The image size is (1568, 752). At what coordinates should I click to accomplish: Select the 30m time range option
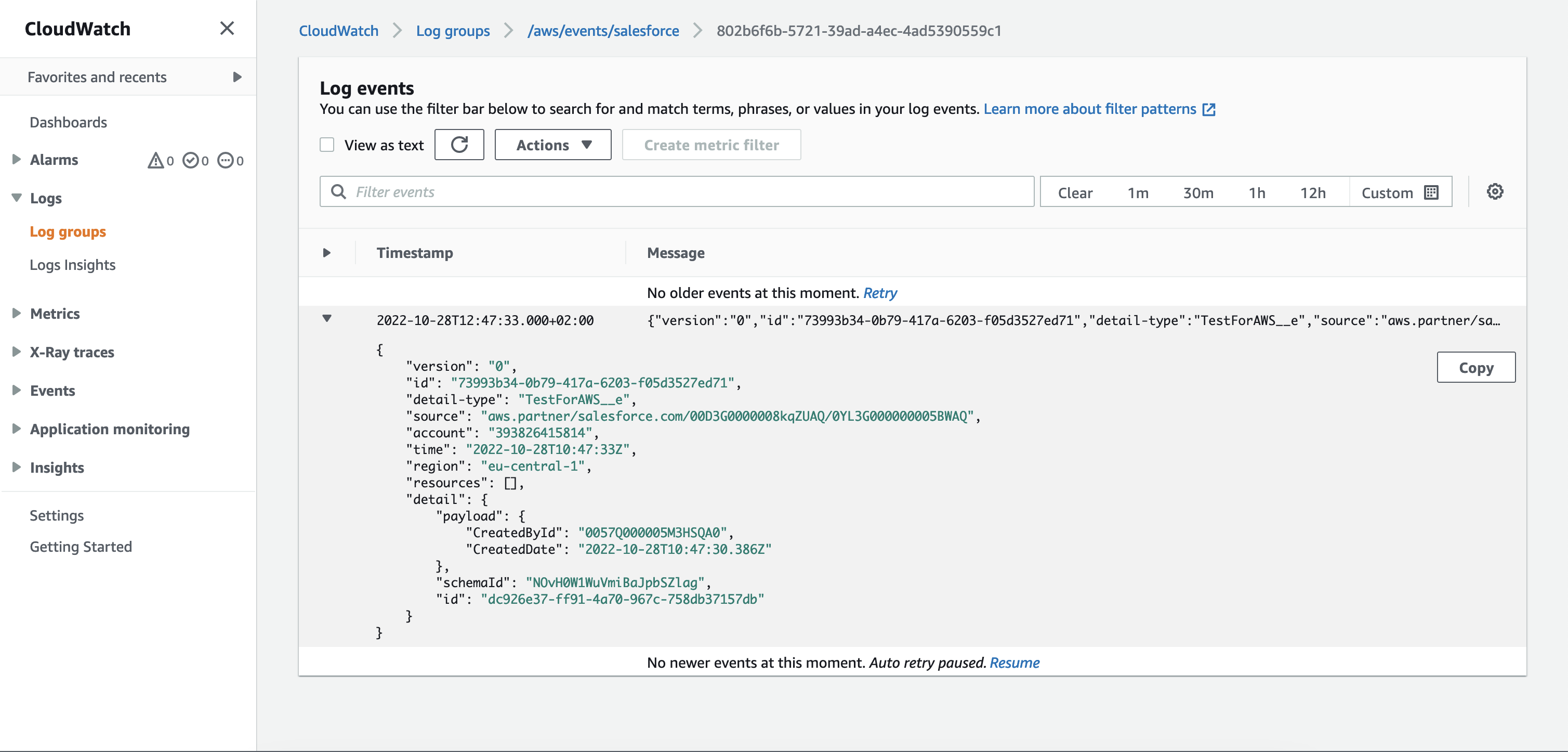click(x=1197, y=192)
